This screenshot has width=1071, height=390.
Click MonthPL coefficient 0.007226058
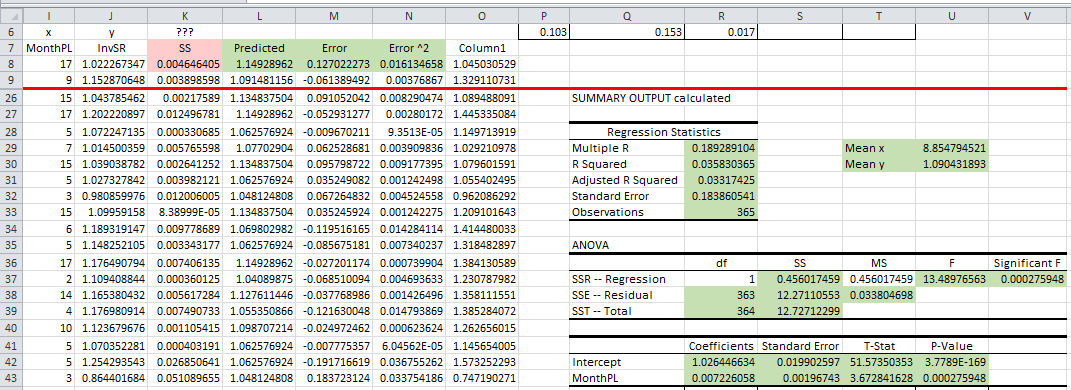point(722,377)
